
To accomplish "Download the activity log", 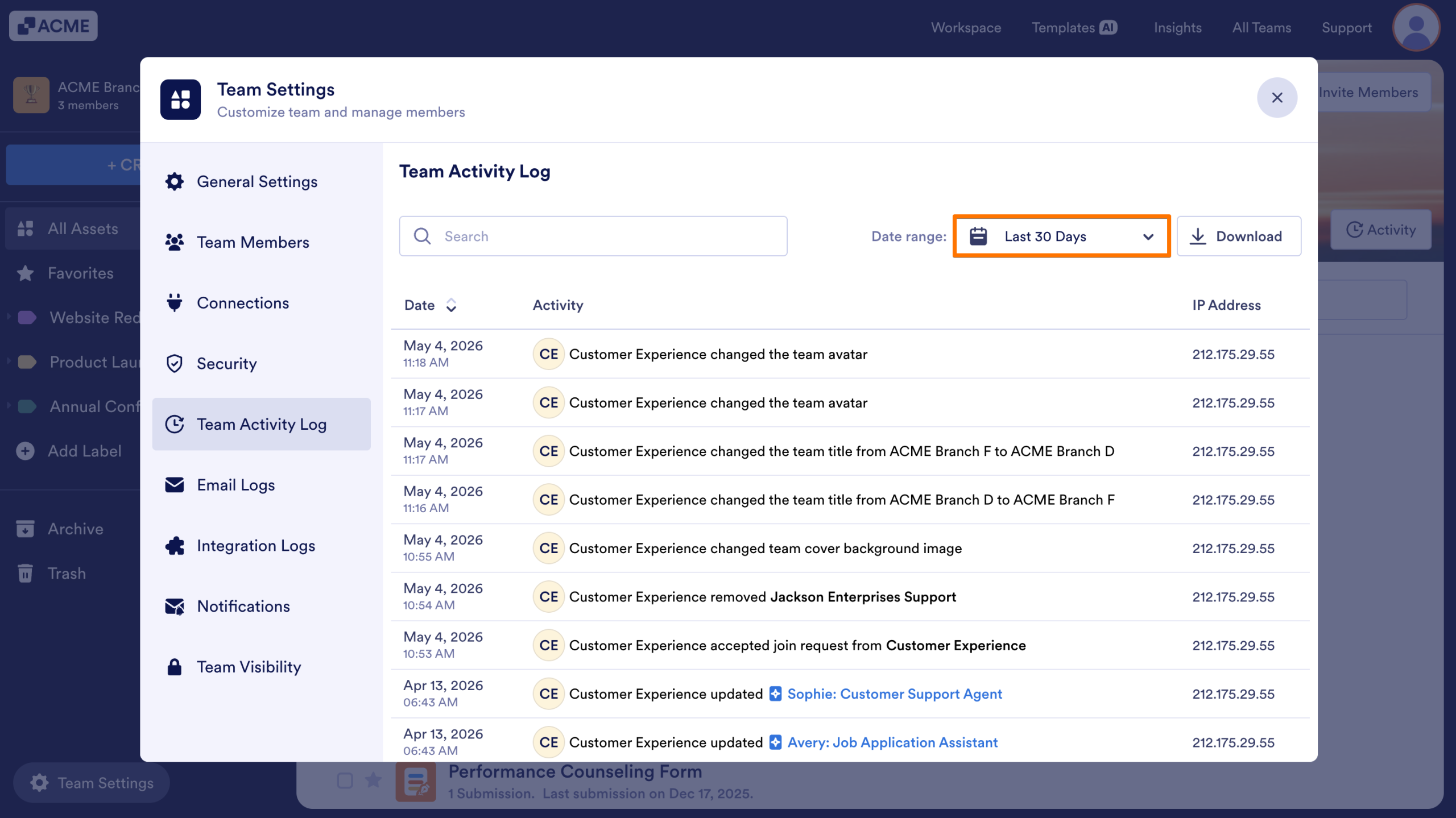I will coord(1239,236).
